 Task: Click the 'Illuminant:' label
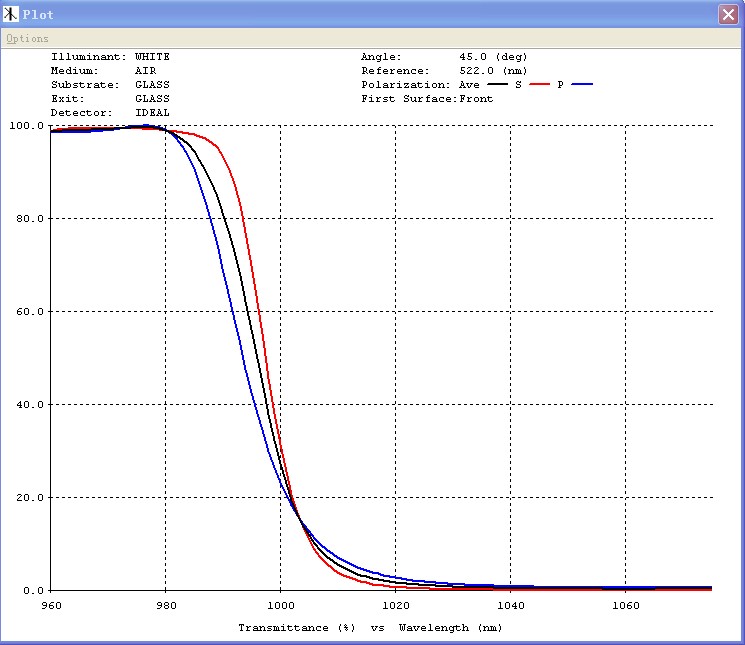(89, 57)
